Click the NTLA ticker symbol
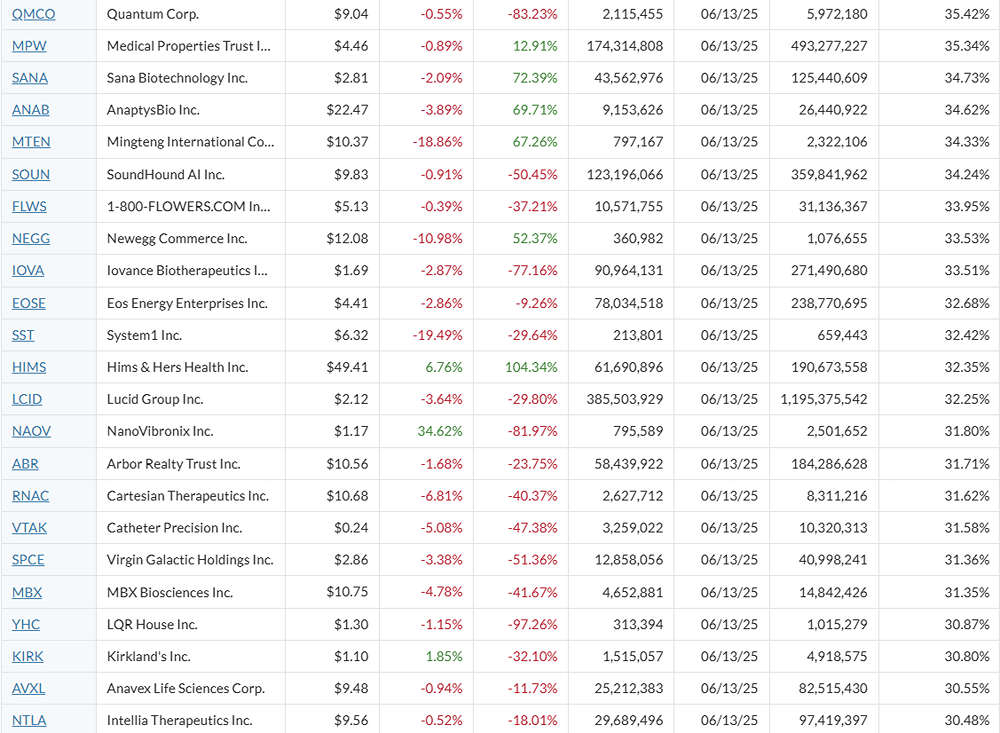This screenshot has height=733, width=1000. pyautogui.click(x=29, y=720)
